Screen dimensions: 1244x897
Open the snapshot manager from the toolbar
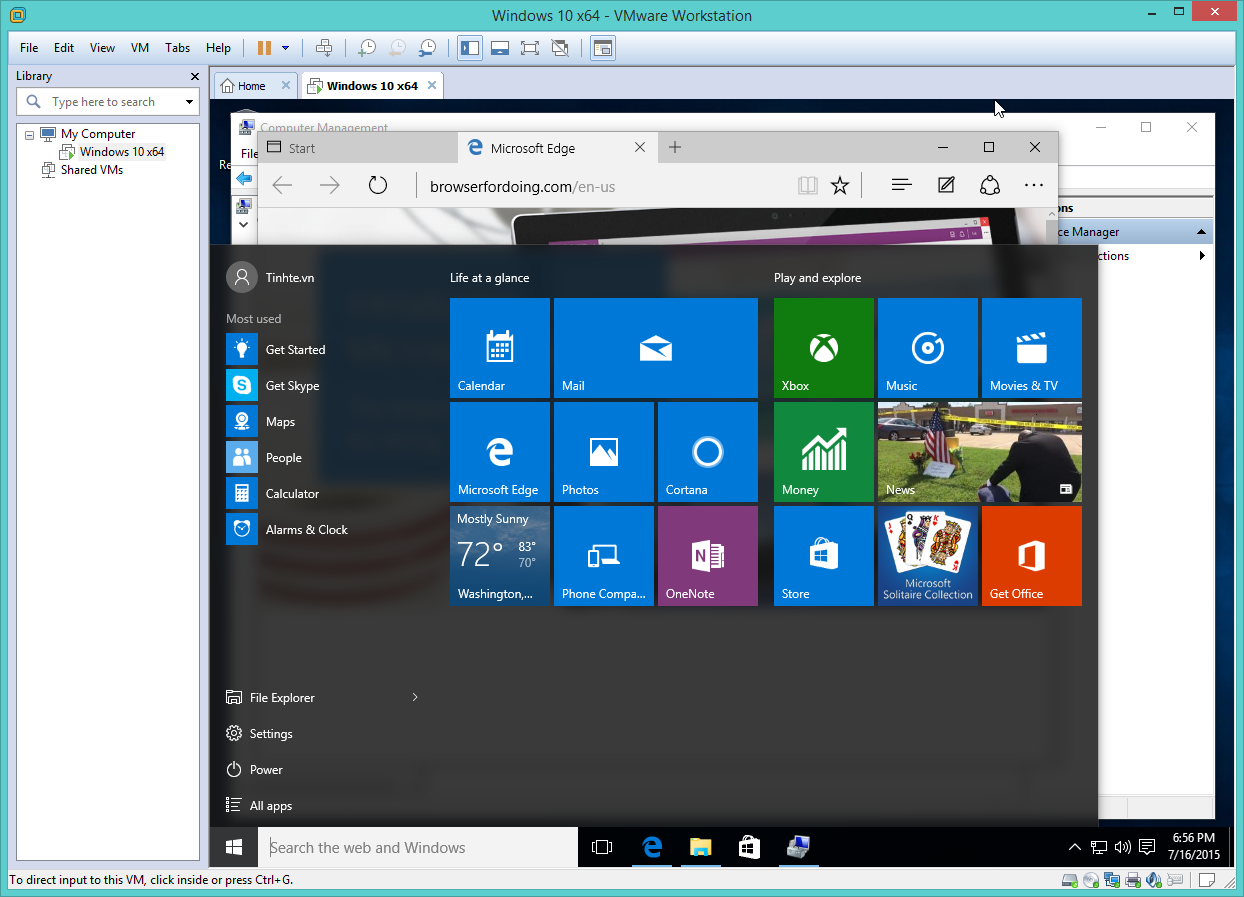point(427,47)
